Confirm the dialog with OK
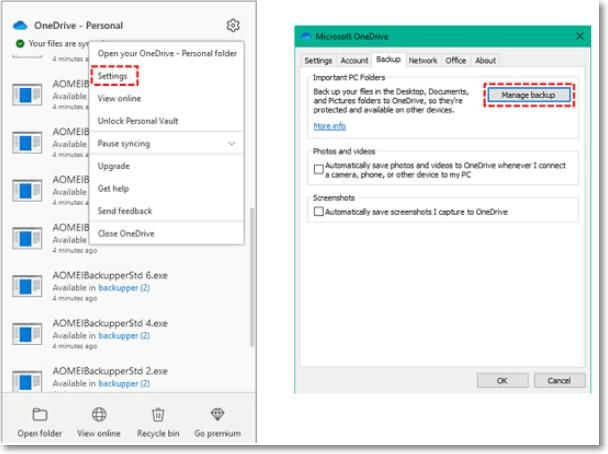 pyautogui.click(x=502, y=380)
